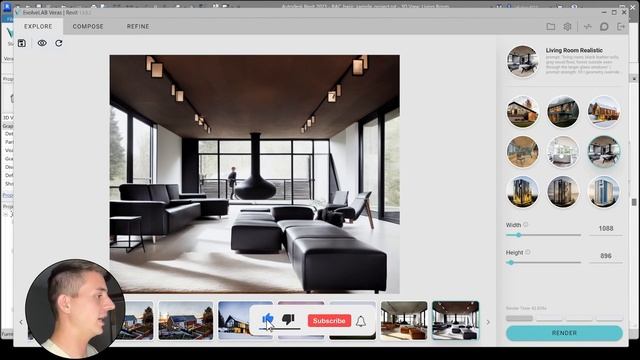Select the white interior preset in middle row
640x360 pixels.
(563, 152)
